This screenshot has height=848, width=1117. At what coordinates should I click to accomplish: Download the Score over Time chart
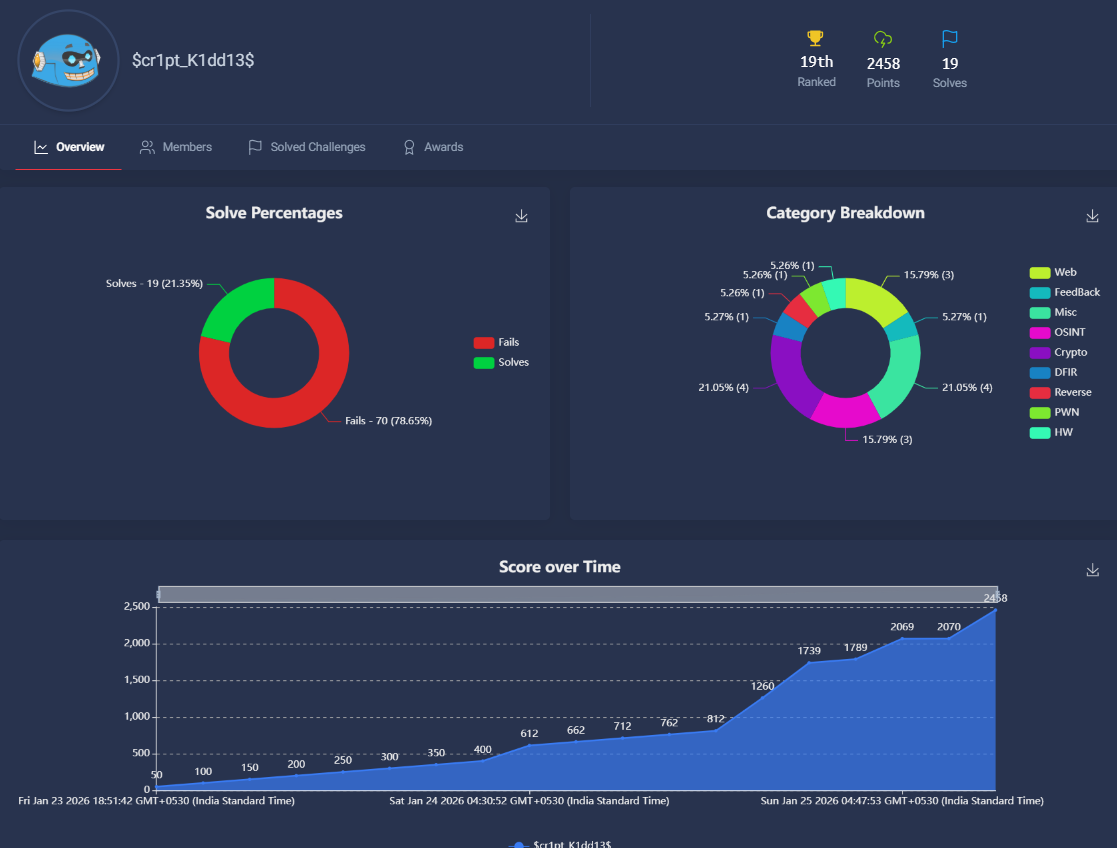(1092, 570)
